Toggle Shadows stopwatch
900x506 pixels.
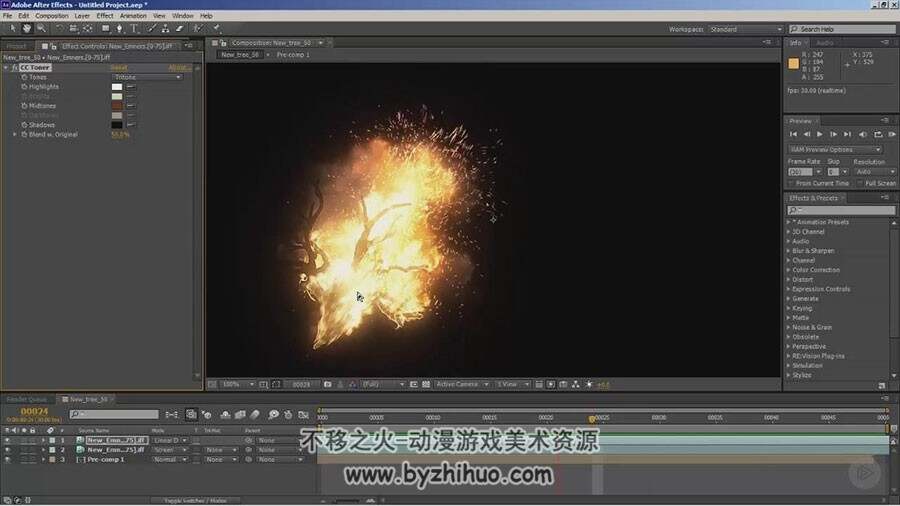click(24, 124)
